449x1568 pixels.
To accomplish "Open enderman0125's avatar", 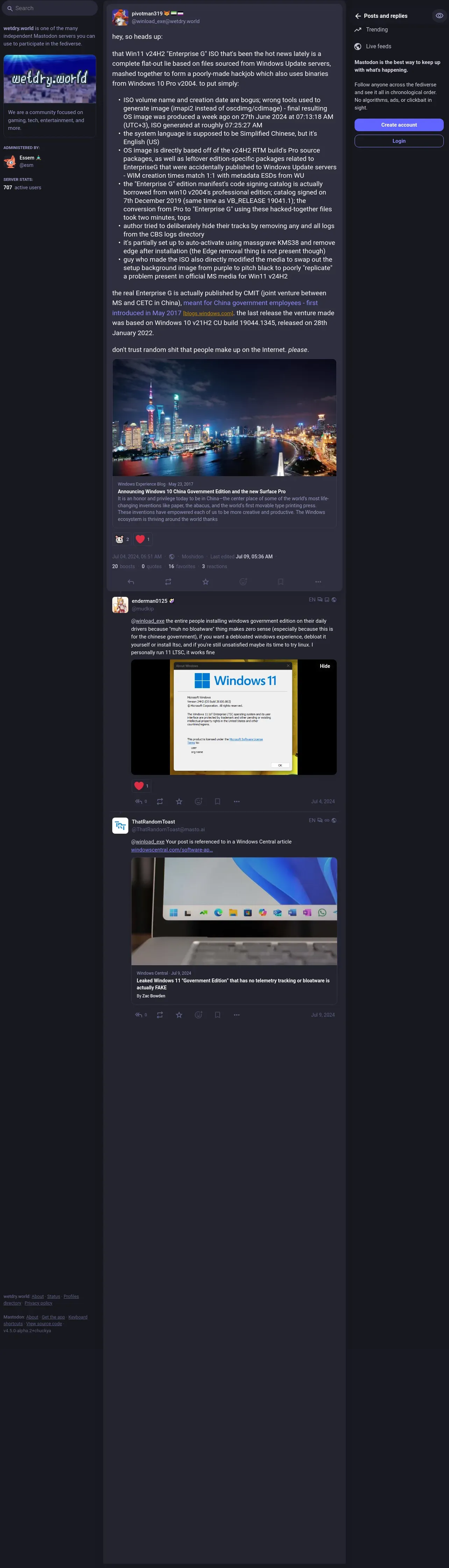I will point(120,605).
